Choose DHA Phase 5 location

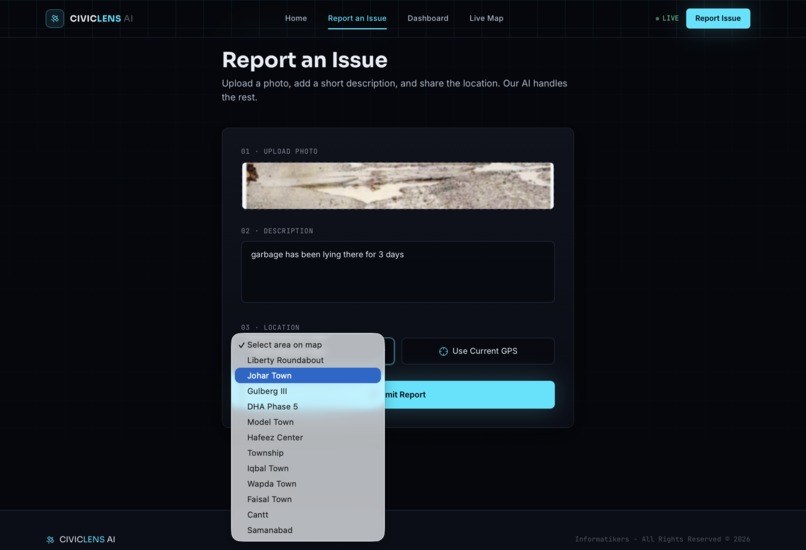307,407
